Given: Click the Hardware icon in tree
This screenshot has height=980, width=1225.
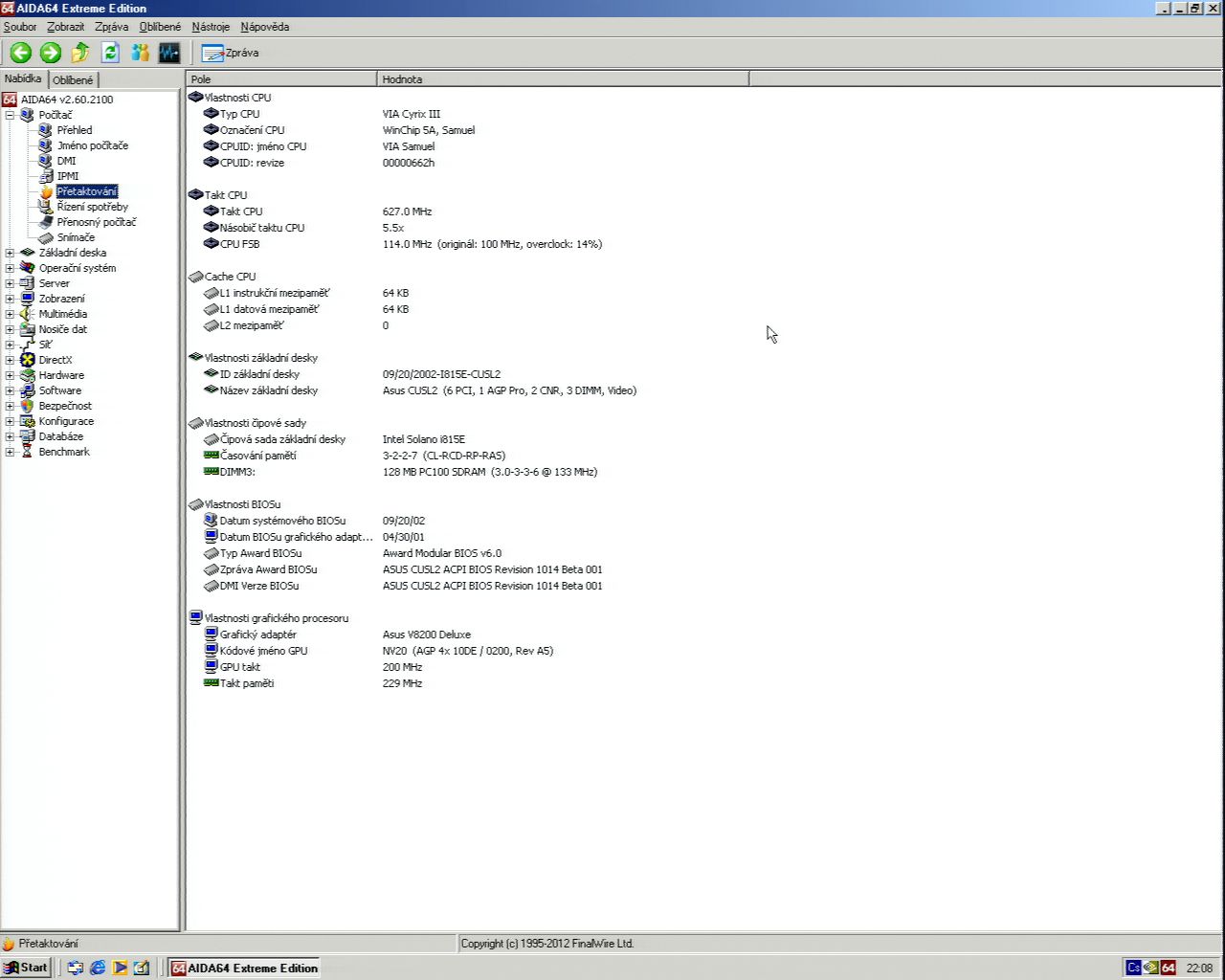Looking at the screenshot, I should click(28, 375).
